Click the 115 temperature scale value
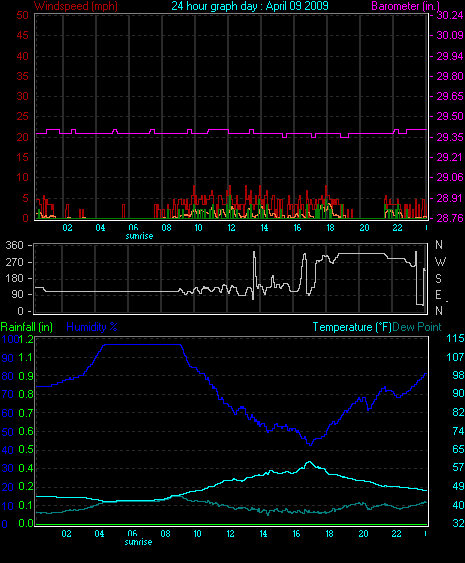465x563 pixels. click(455, 338)
